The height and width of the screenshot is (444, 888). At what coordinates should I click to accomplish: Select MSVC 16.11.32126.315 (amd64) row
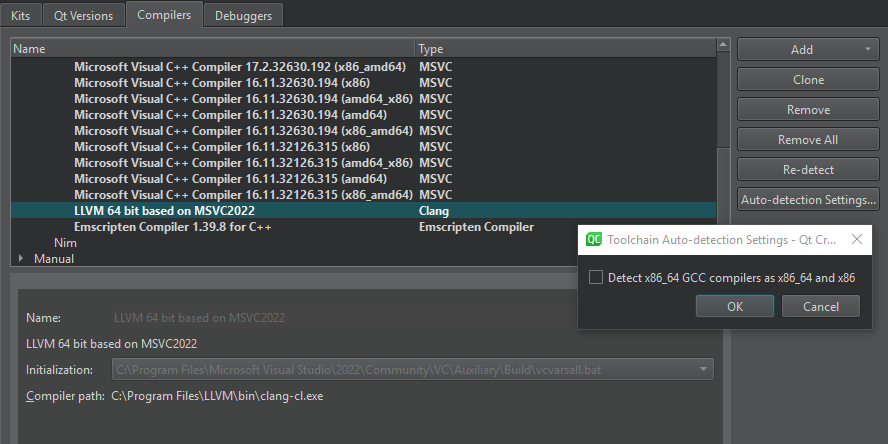(x=363, y=179)
